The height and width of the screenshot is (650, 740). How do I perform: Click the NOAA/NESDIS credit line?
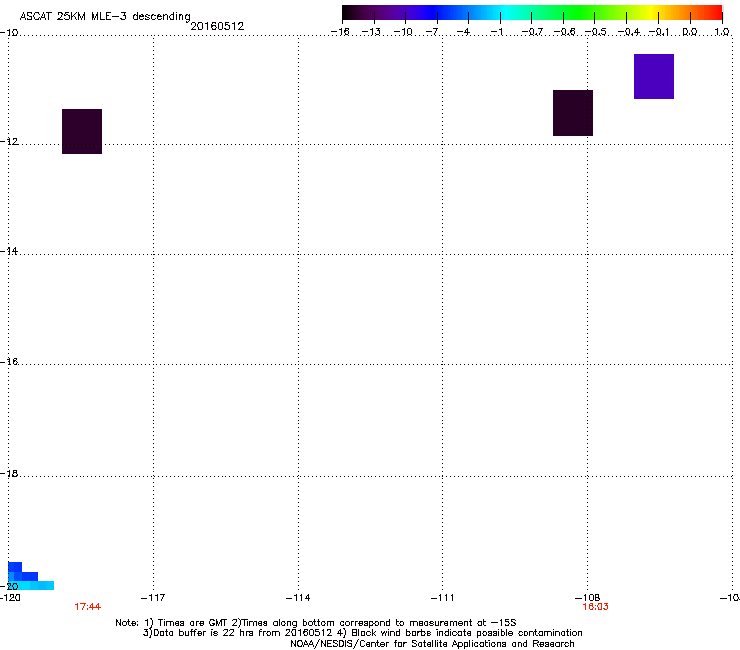click(432, 644)
